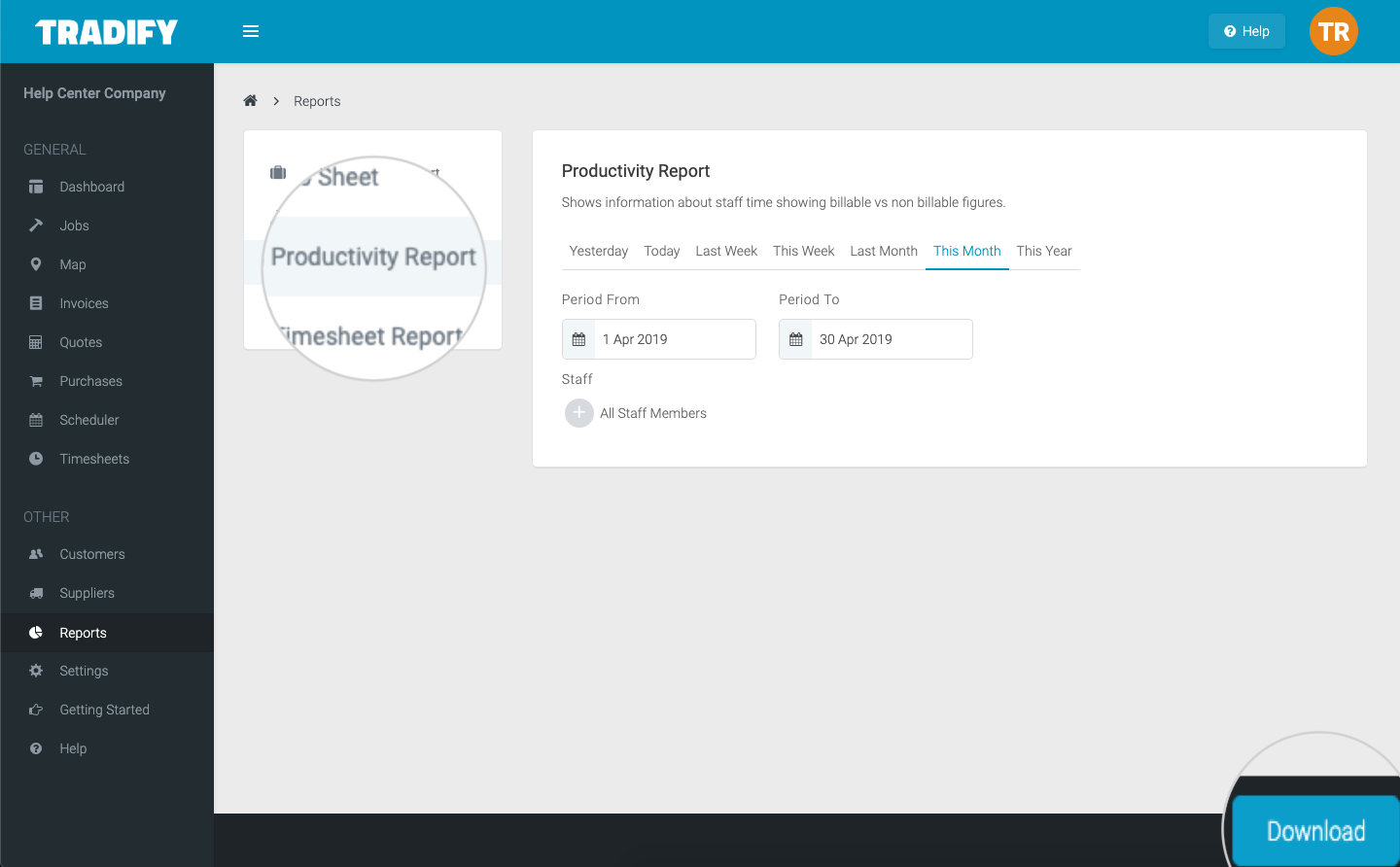Open Jobs from the sidebar

[x=107, y=225]
